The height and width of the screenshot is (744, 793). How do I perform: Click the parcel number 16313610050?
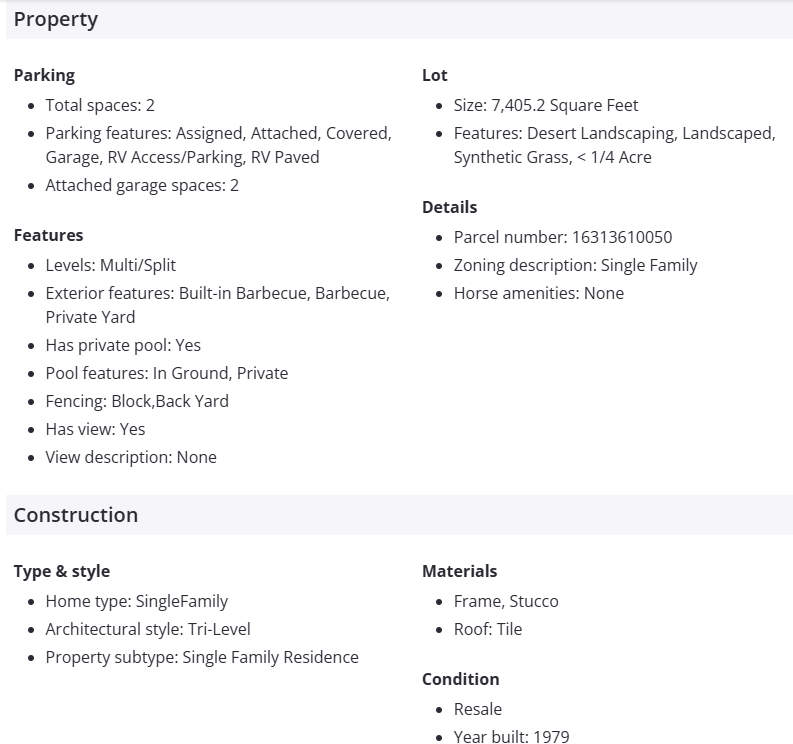[x=621, y=237]
